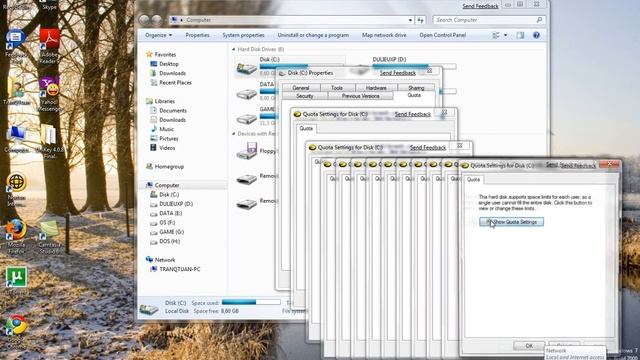Viewport: 640px width, 360px height.
Task: Click System properties toolbar button
Action: pyautogui.click(x=243, y=35)
